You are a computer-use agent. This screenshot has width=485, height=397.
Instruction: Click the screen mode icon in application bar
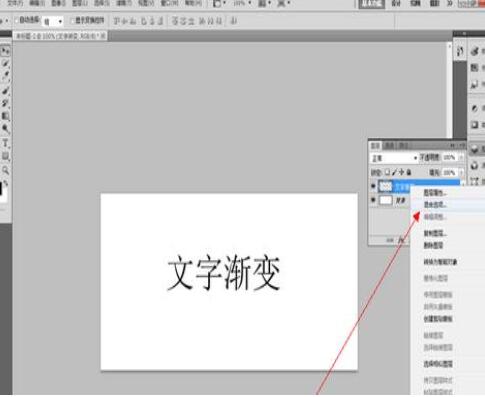point(284,3)
